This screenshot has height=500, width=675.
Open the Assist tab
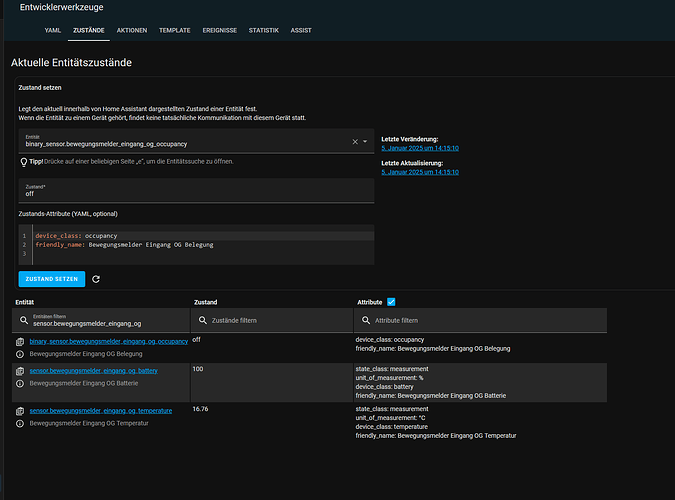[x=300, y=31]
